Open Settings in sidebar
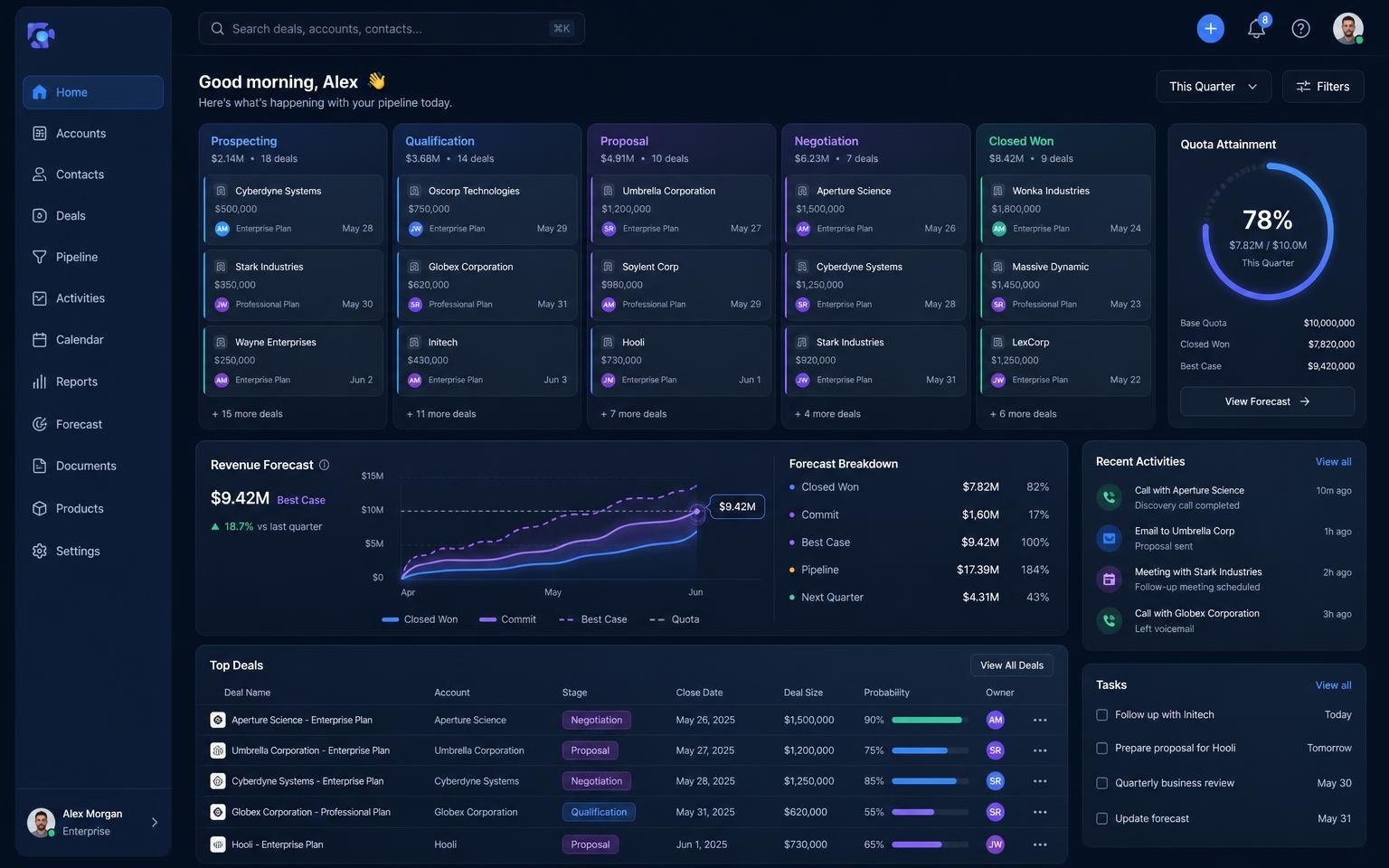1389x868 pixels. [93, 552]
